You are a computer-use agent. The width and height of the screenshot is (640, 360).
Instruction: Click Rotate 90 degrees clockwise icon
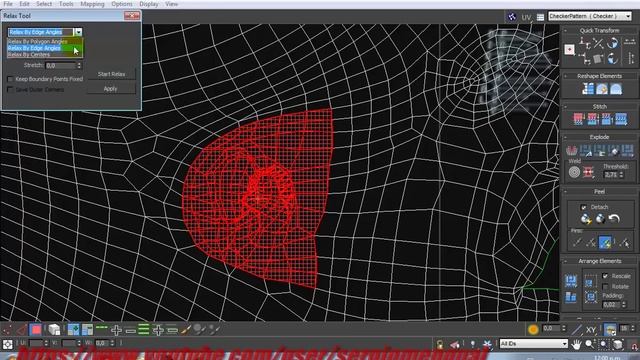[x=612, y=43]
